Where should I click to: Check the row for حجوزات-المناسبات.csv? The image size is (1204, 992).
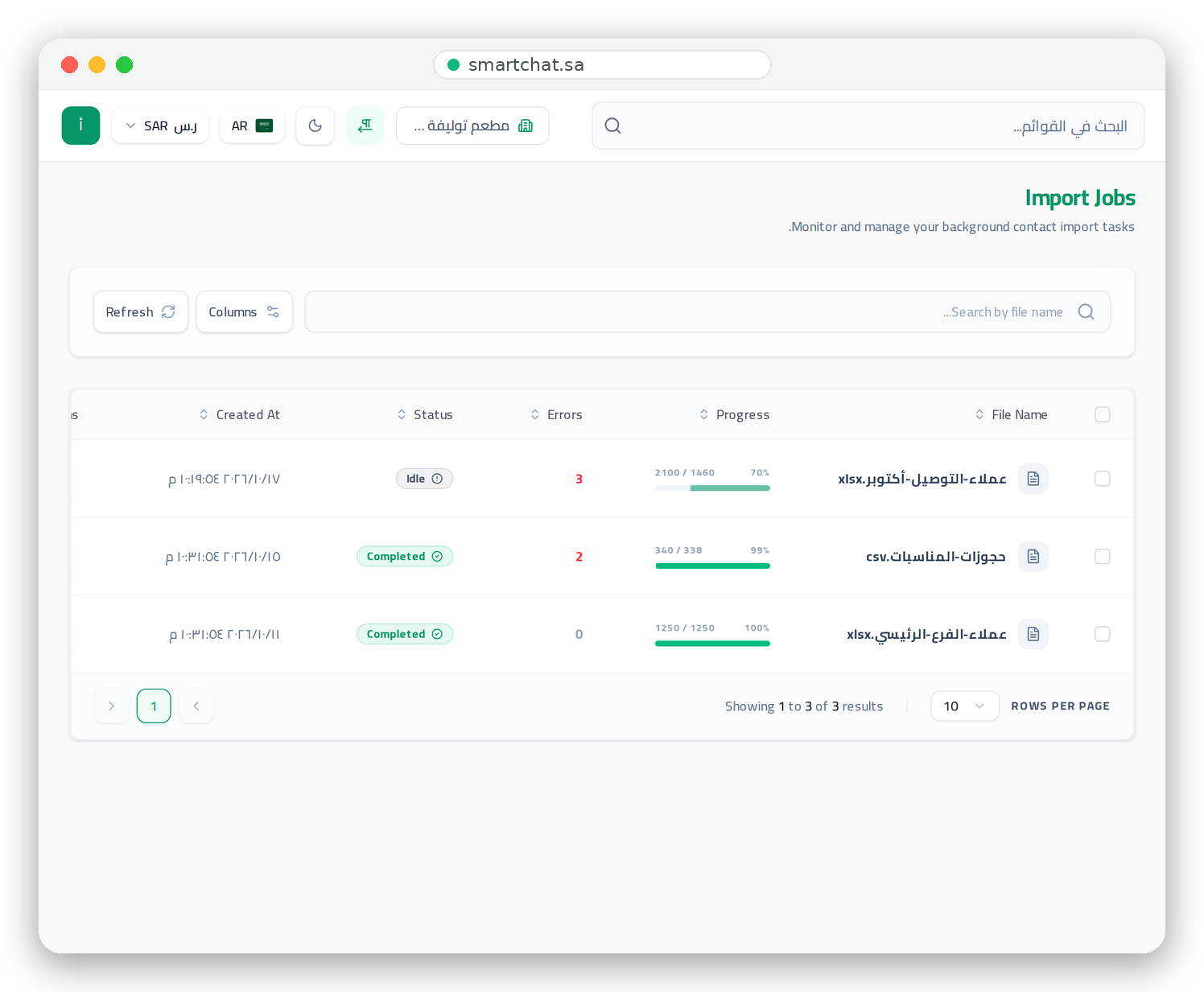tap(1103, 557)
